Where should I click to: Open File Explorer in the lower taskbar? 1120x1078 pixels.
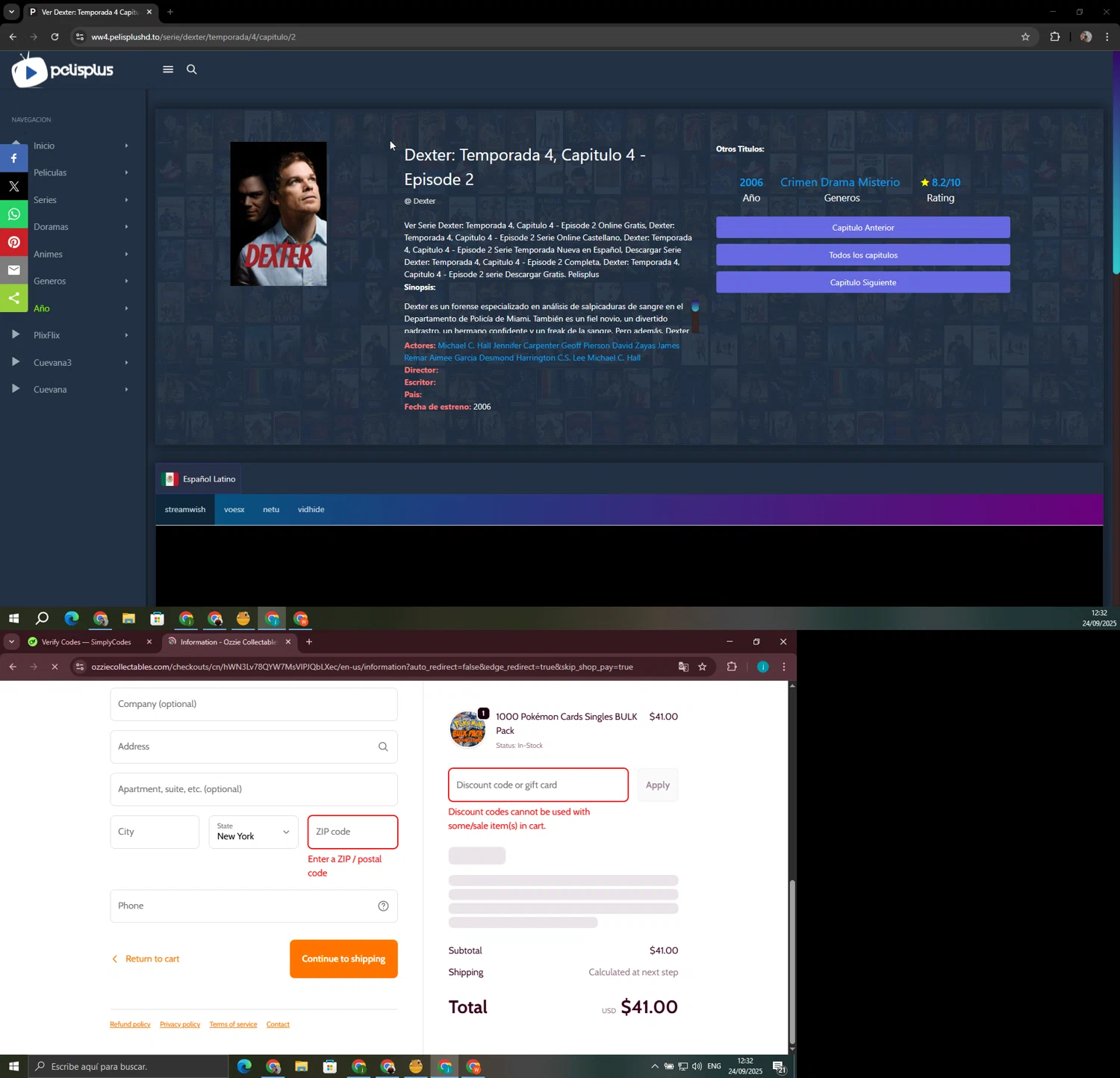301,1067
